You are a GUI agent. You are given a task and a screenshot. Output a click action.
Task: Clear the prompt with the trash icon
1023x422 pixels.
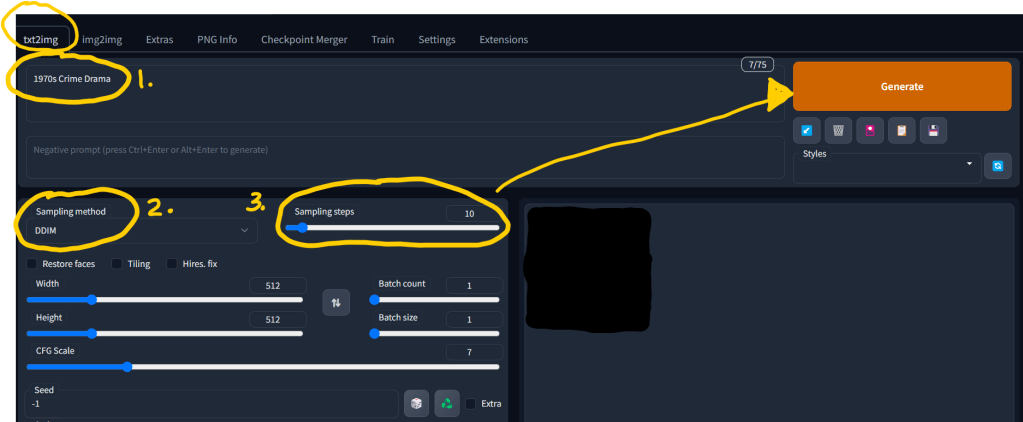click(838, 131)
